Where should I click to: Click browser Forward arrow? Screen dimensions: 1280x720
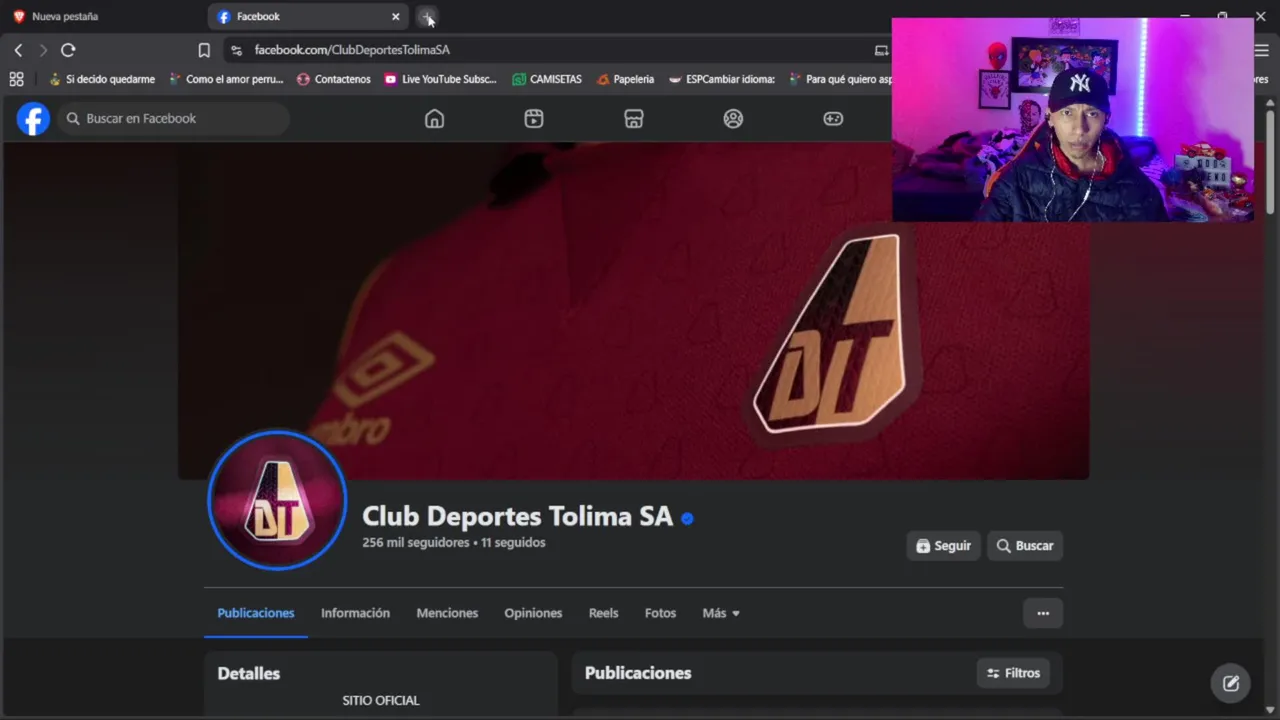click(43, 50)
